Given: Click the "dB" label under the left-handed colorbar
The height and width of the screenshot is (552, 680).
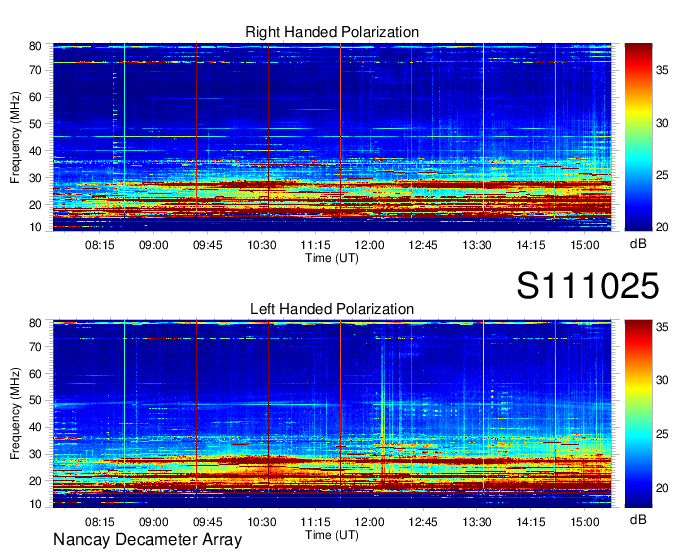Looking at the screenshot, I should (638, 519).
